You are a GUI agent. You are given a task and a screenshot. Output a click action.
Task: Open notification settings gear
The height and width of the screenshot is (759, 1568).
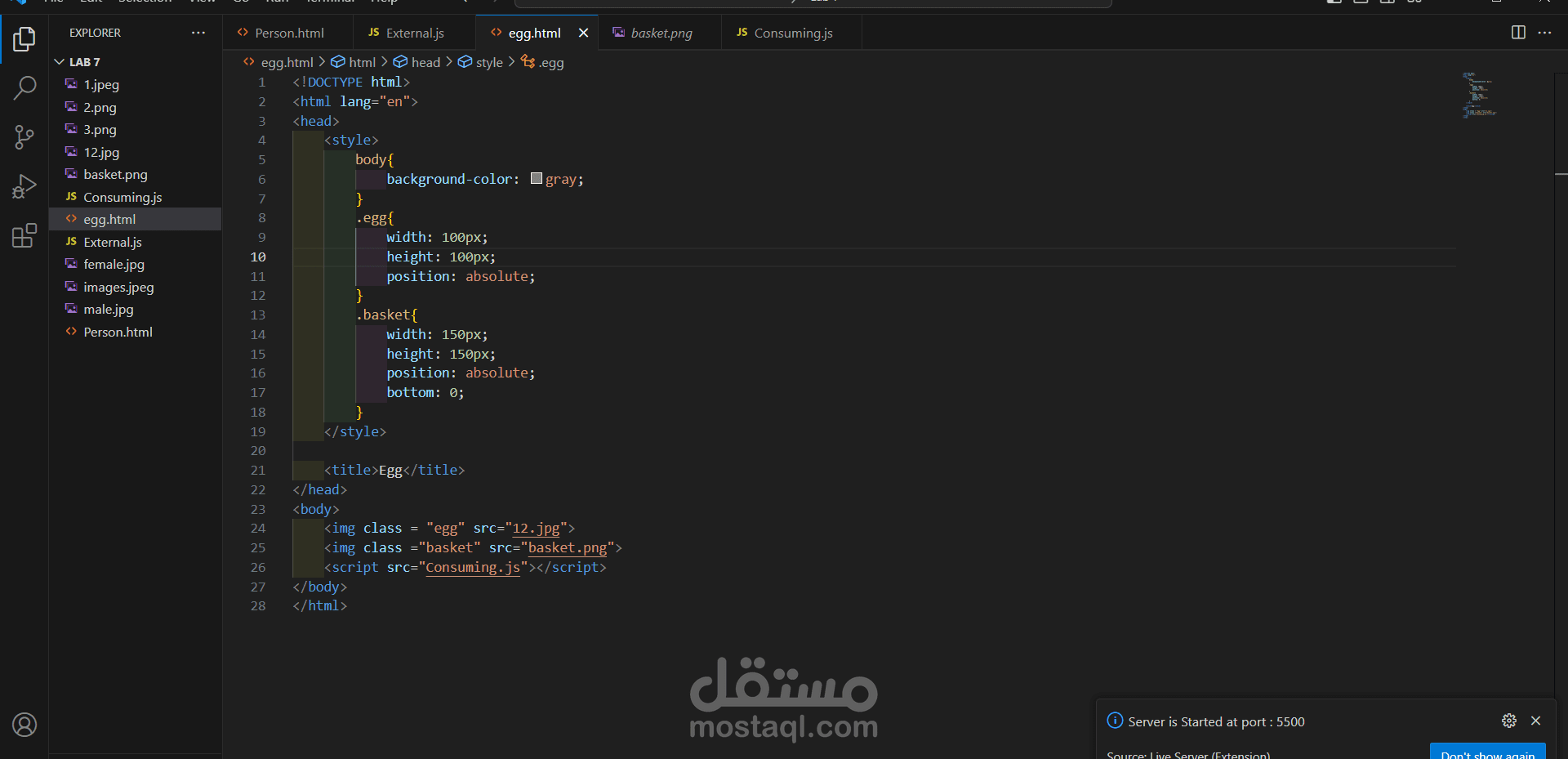pos(1509,721)
